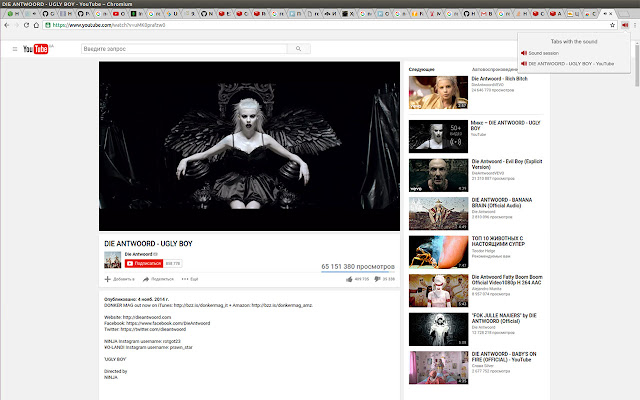Image resolution: width=640 pixels, height=400 pixels.
Task: Click the secure lock icon in address bar
Action: (x=48, y=25)
